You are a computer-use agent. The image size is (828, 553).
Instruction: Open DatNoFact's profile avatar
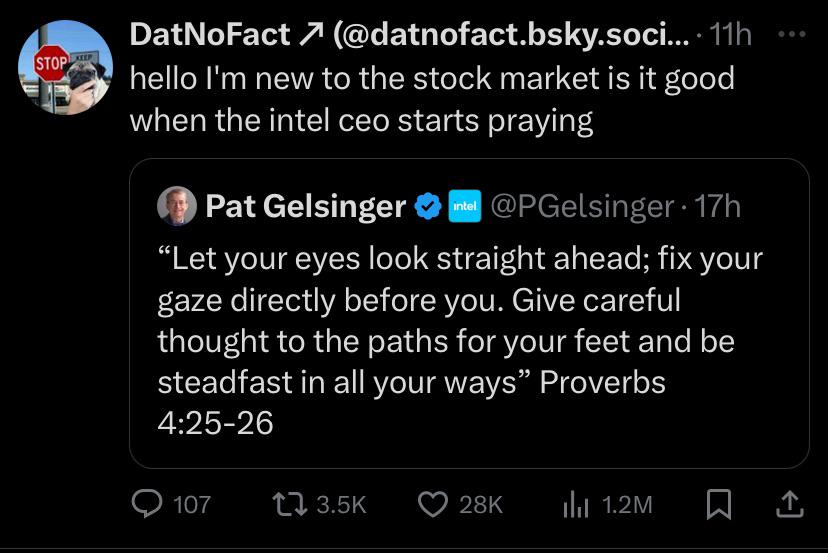[65, 67]
